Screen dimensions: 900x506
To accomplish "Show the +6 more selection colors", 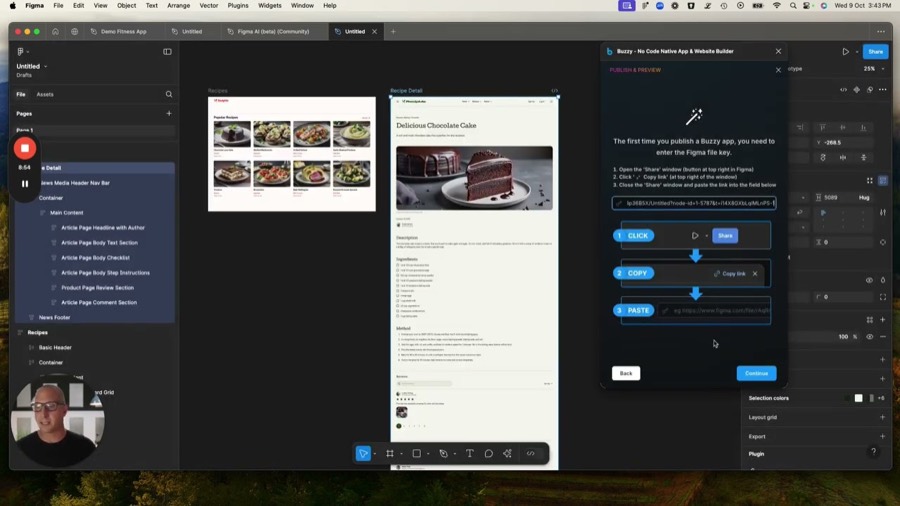I will click(881, 398).
